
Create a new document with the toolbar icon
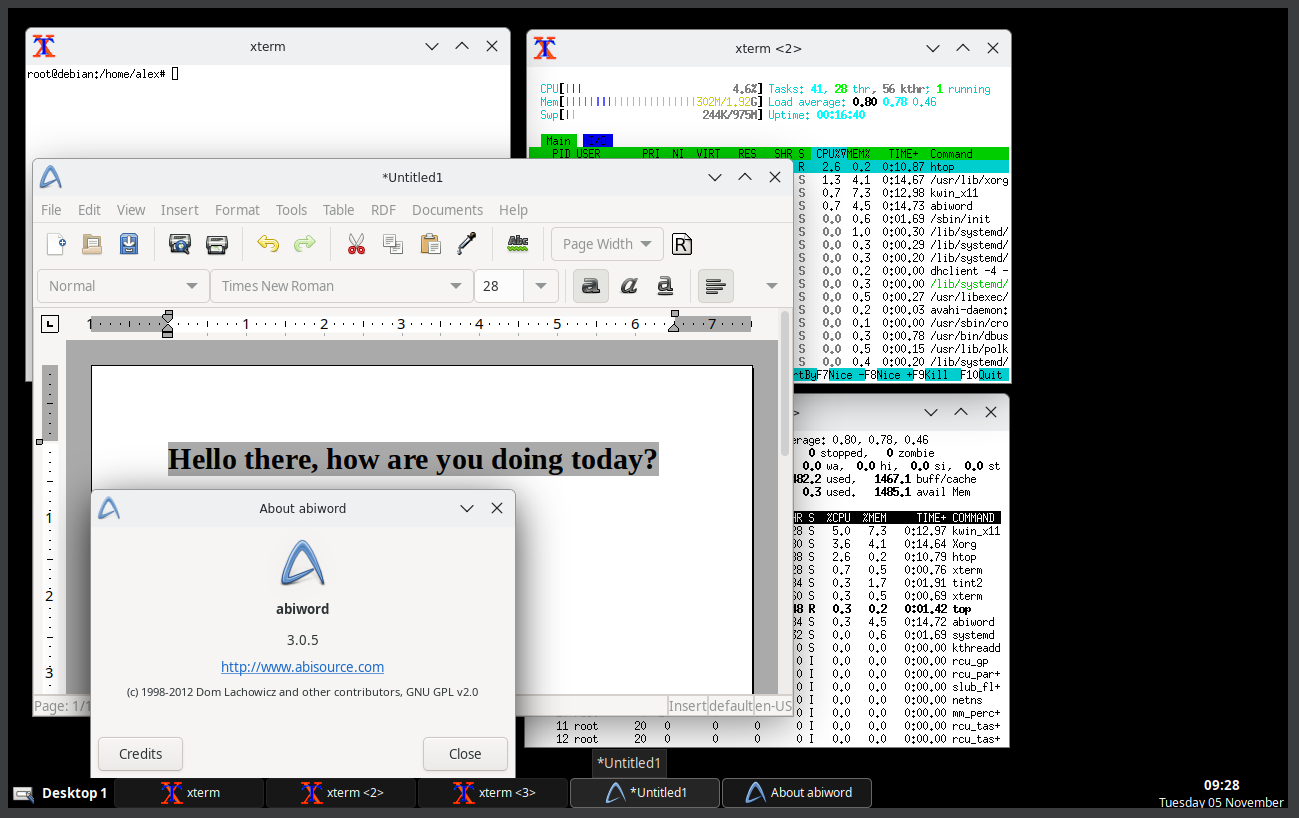coord(57,244)
